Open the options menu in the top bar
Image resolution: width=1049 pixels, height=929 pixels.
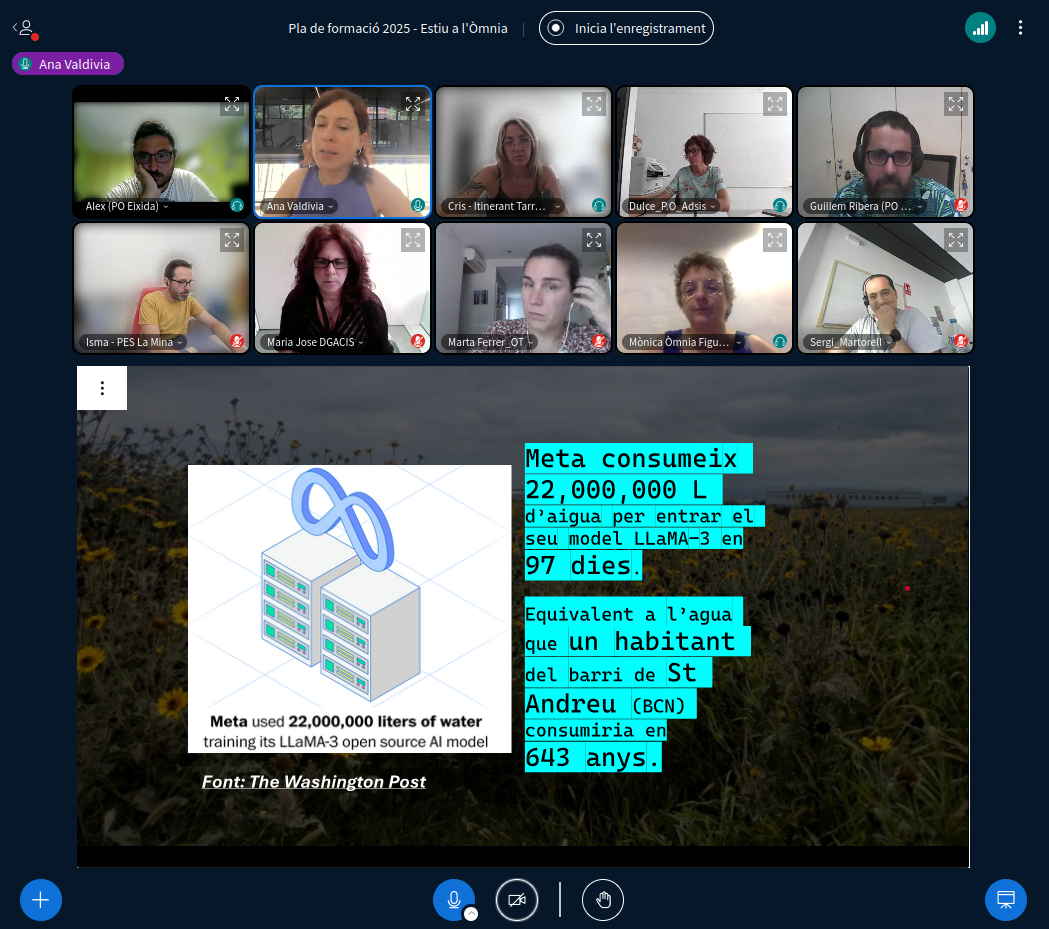point(1020,27)
